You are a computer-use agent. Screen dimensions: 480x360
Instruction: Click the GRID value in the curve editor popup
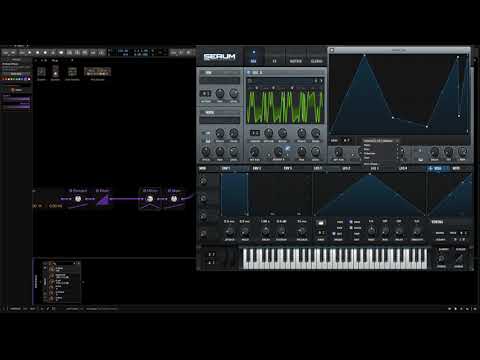(347, 140)
